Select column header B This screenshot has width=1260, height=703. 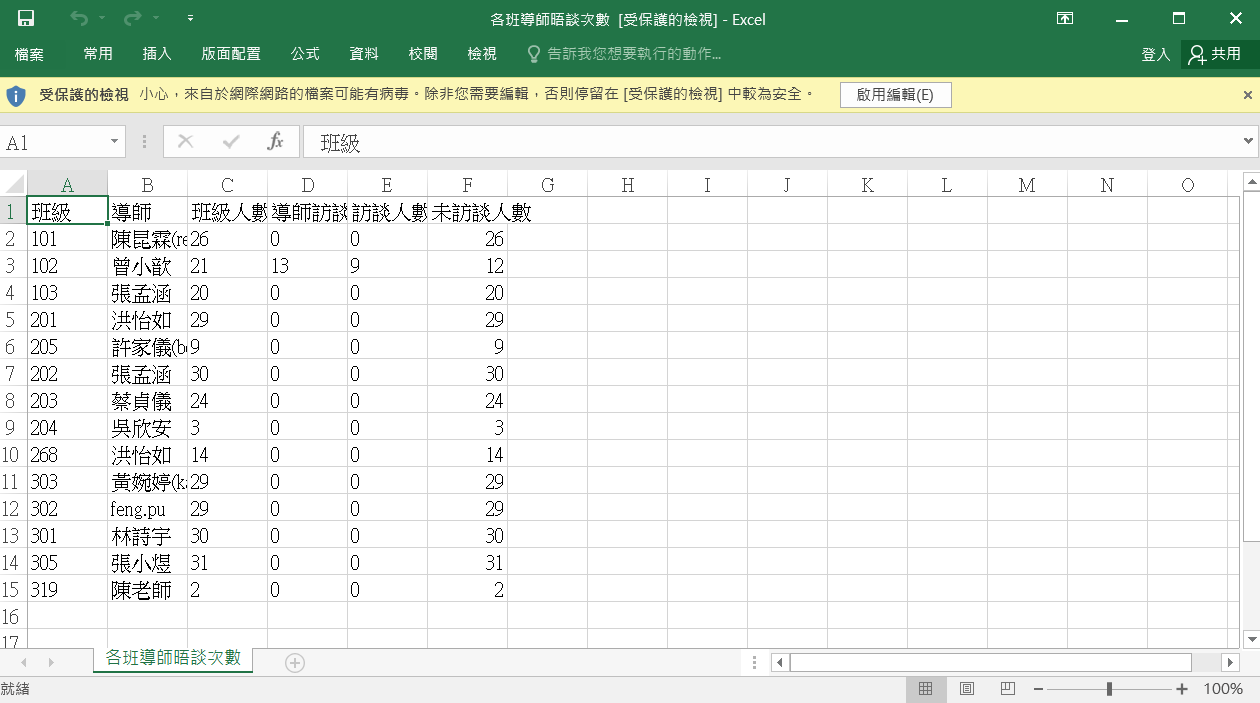coord(147,185)
